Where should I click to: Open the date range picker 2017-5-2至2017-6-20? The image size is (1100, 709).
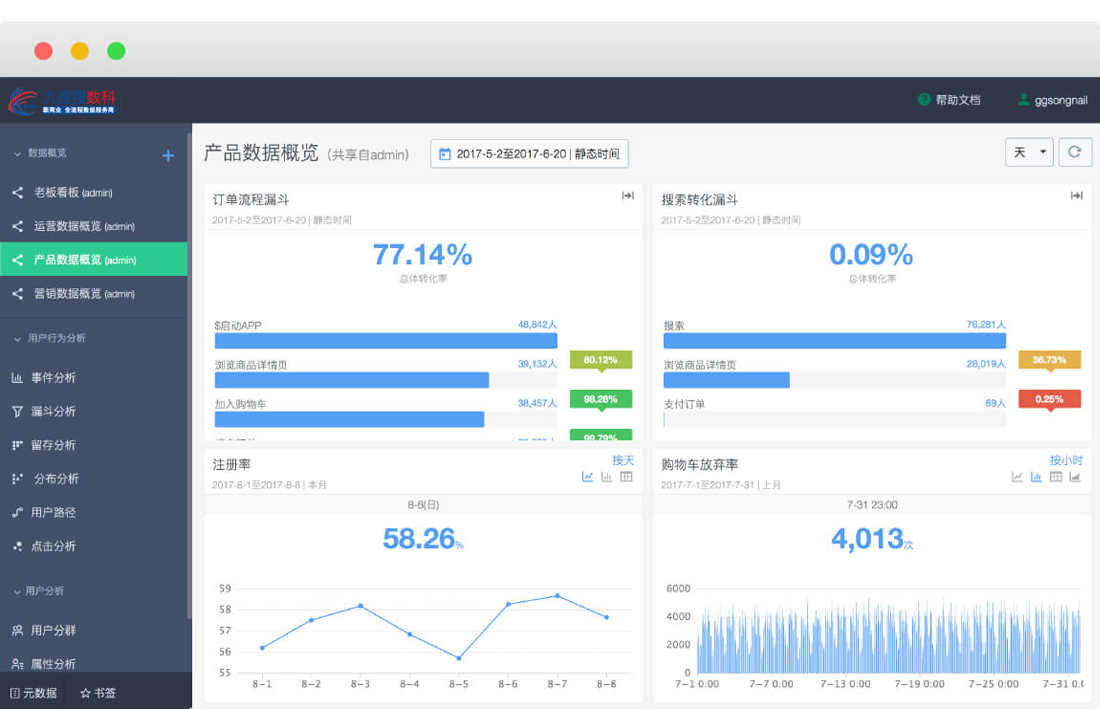click(529, 154)
